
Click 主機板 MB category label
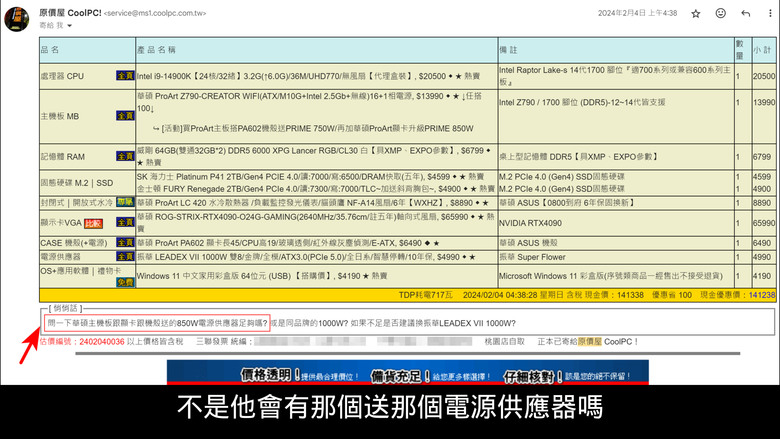60,116
